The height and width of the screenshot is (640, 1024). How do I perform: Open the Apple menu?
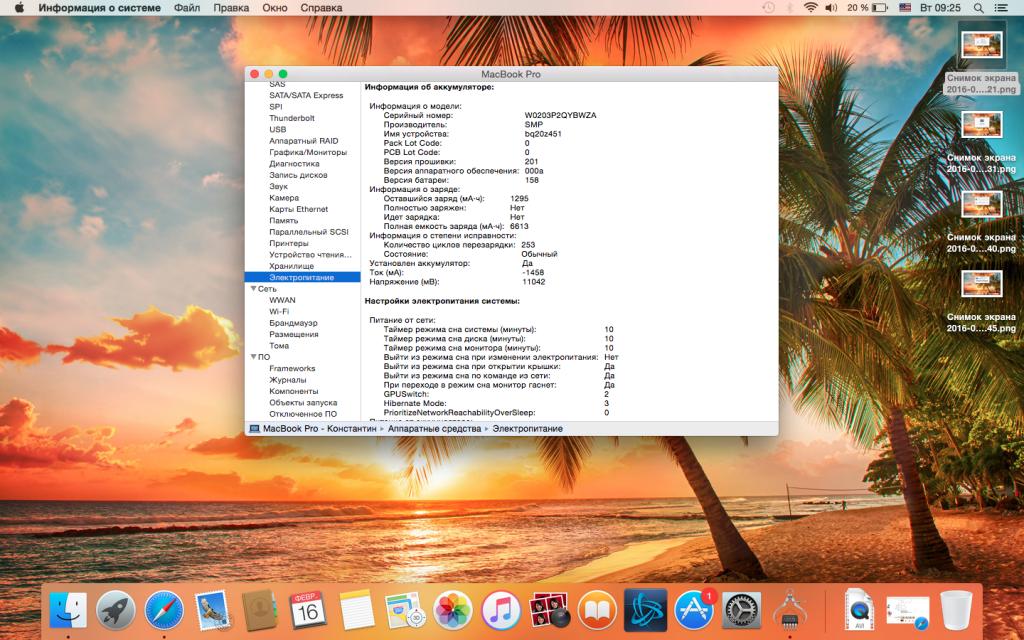(x=18, y=8)
